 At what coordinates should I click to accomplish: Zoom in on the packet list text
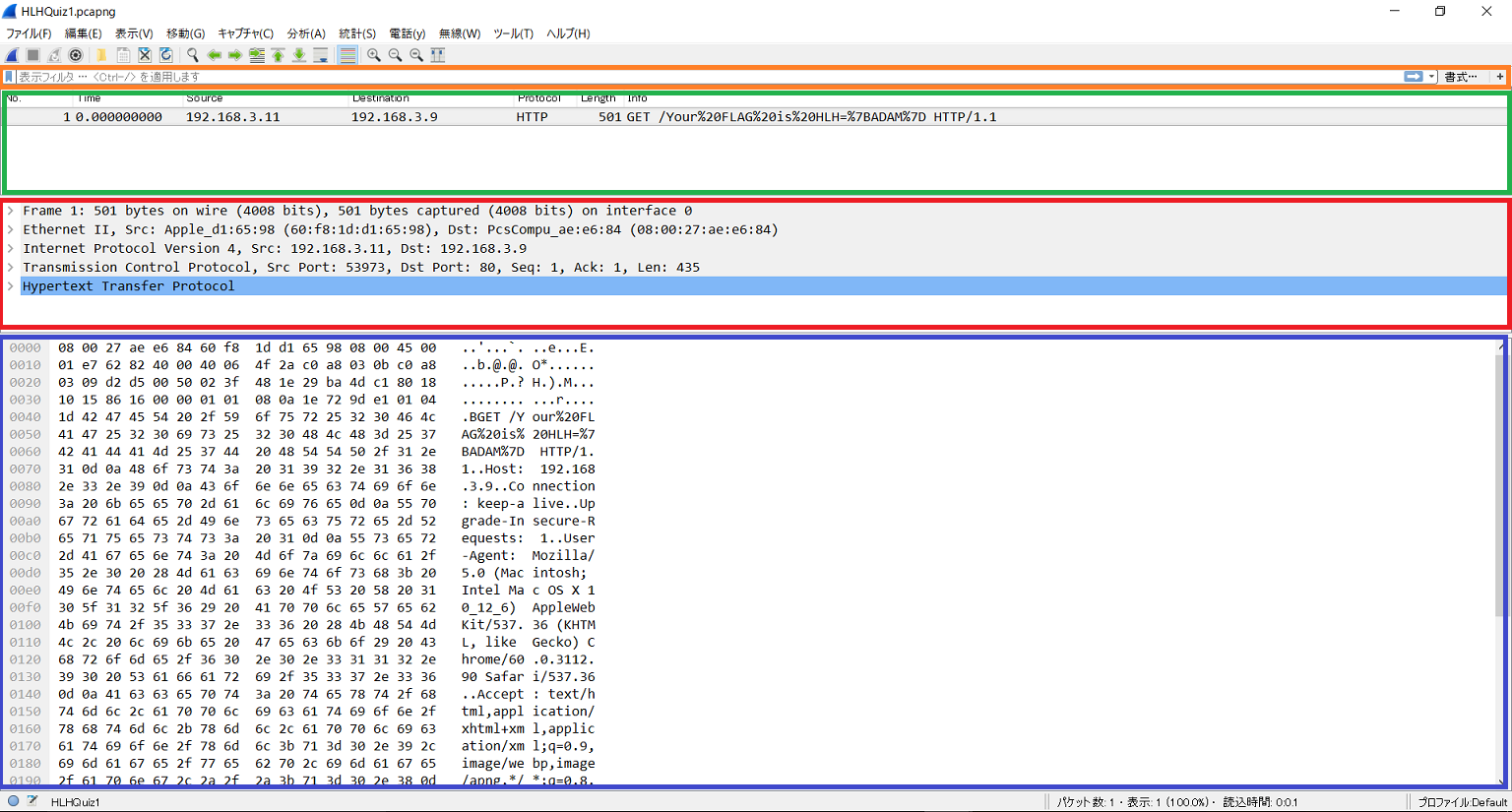[x=374, y=55]
